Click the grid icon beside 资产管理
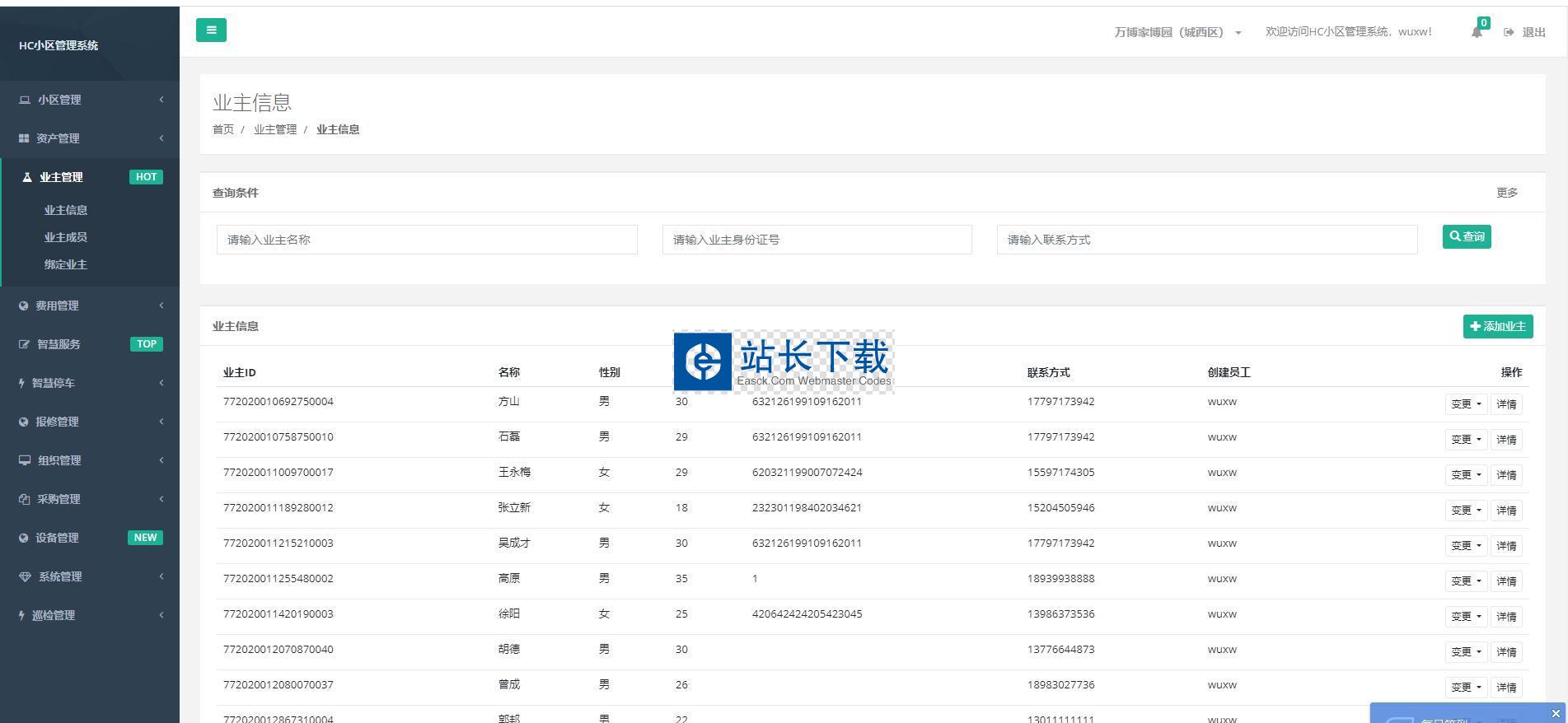Image resolution: width=1568 pixels, height=723 pixels. pos(24,138)
